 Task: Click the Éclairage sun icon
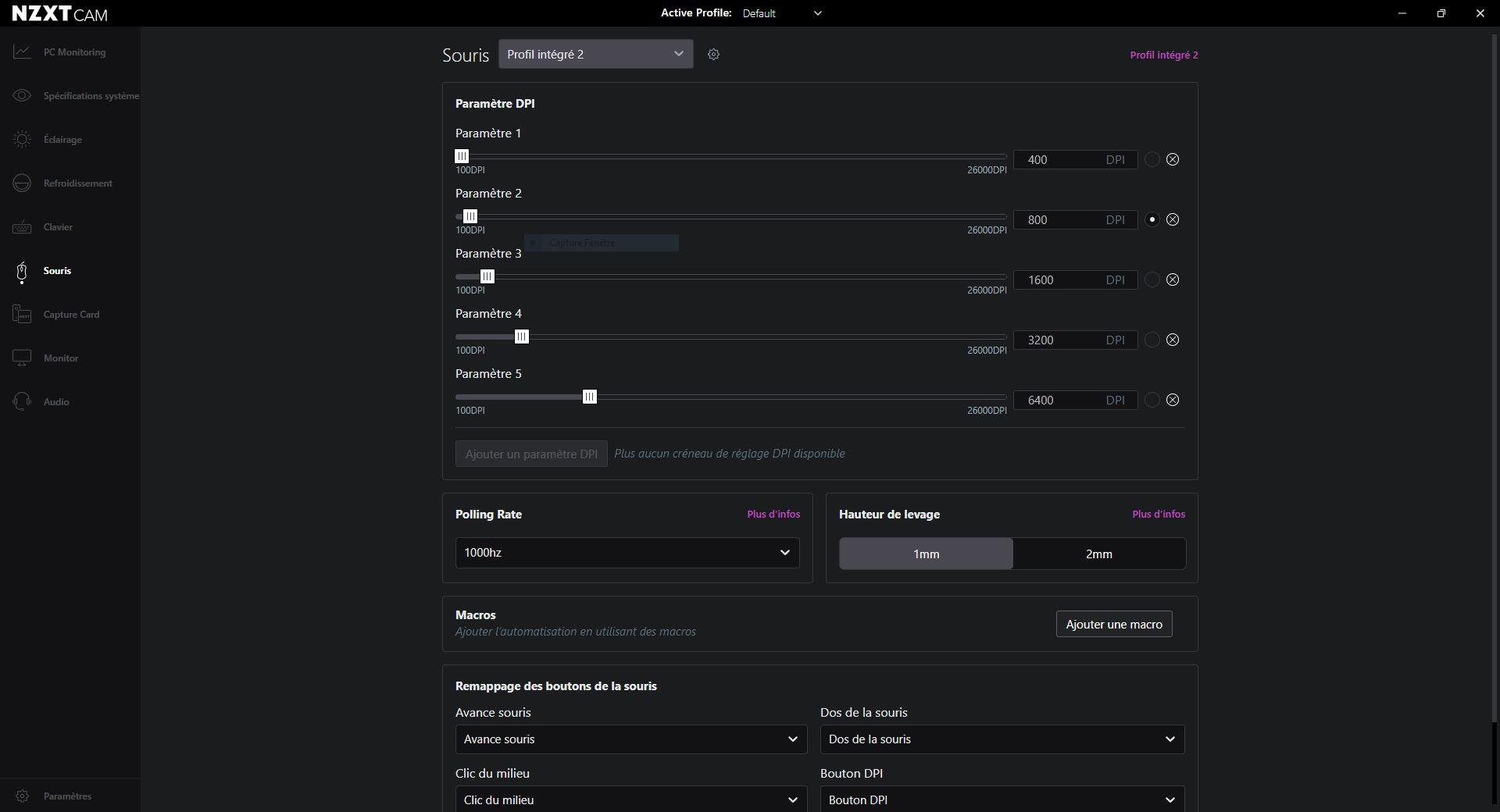(22, 140)
